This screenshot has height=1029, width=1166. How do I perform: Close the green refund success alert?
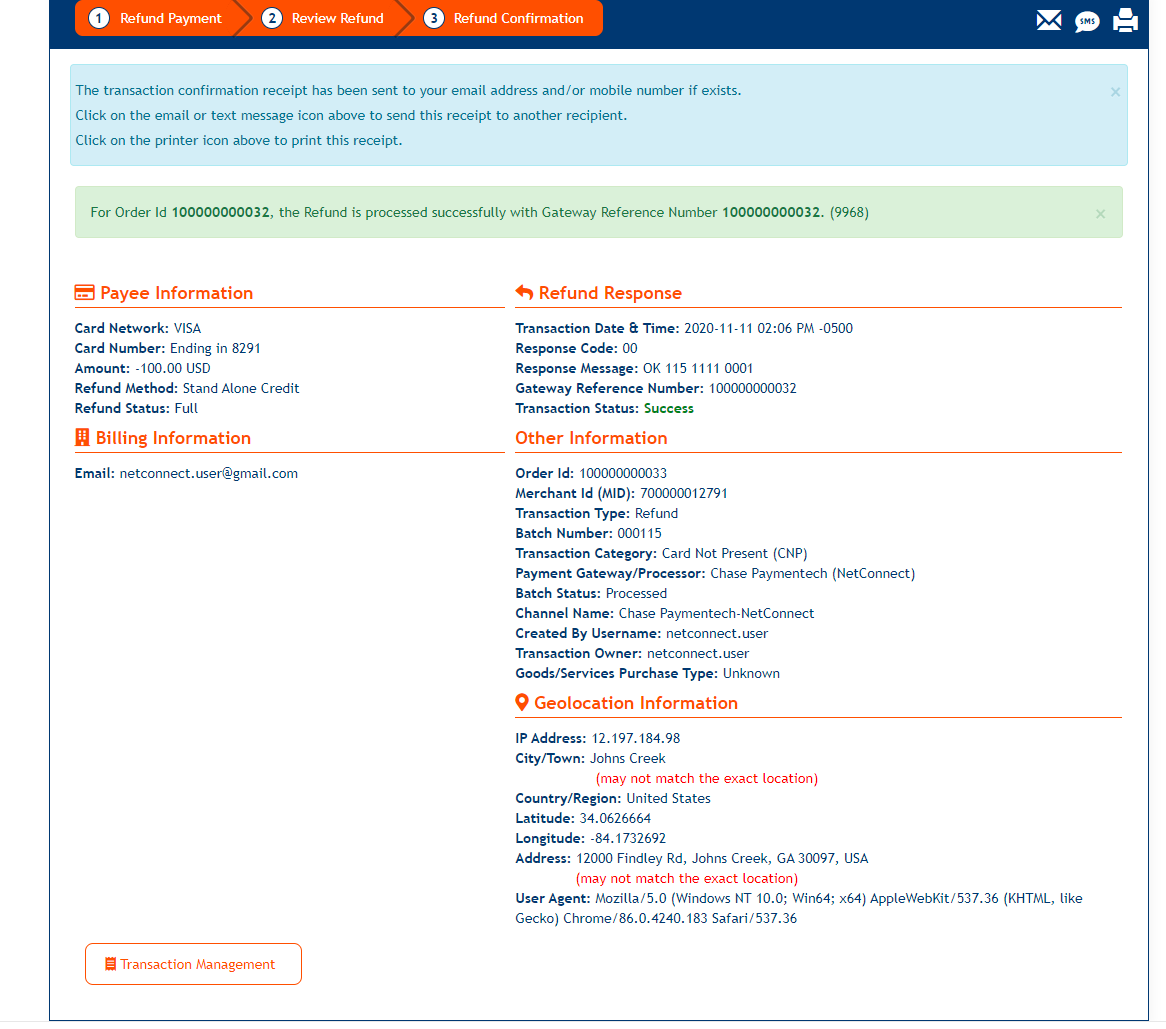[x=1100, y=214]
